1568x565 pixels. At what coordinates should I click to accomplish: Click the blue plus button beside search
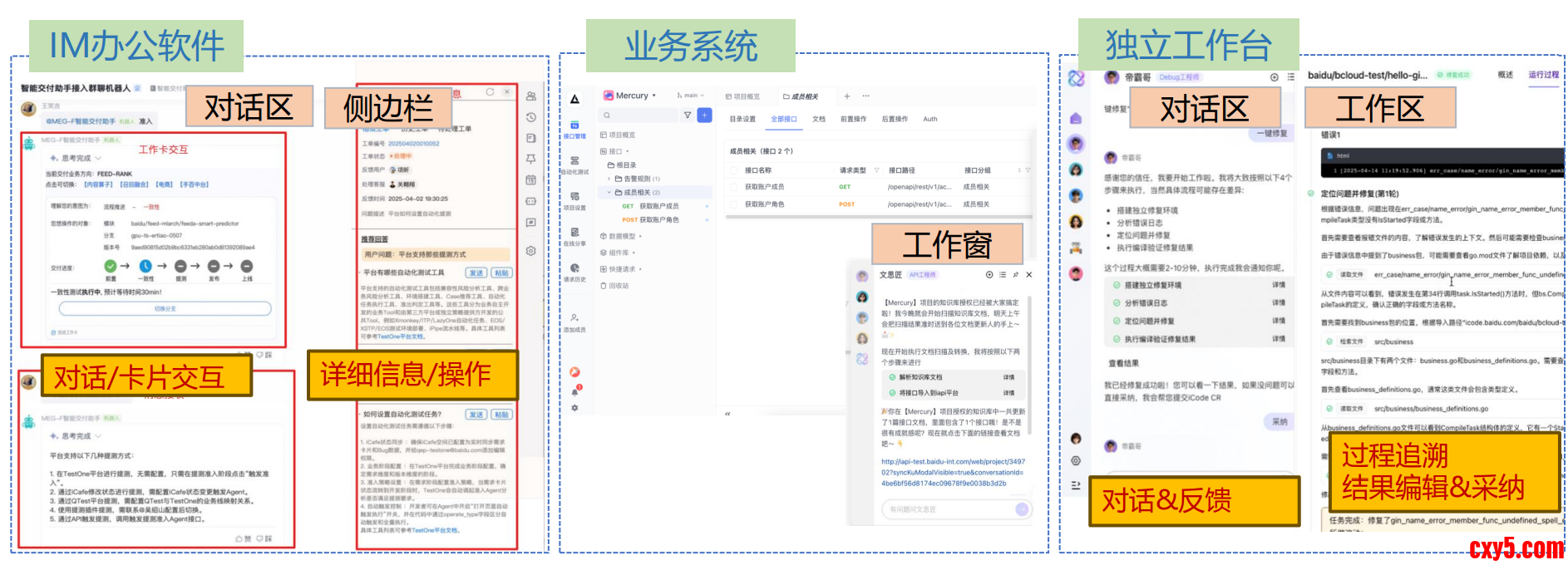point(704,115)
